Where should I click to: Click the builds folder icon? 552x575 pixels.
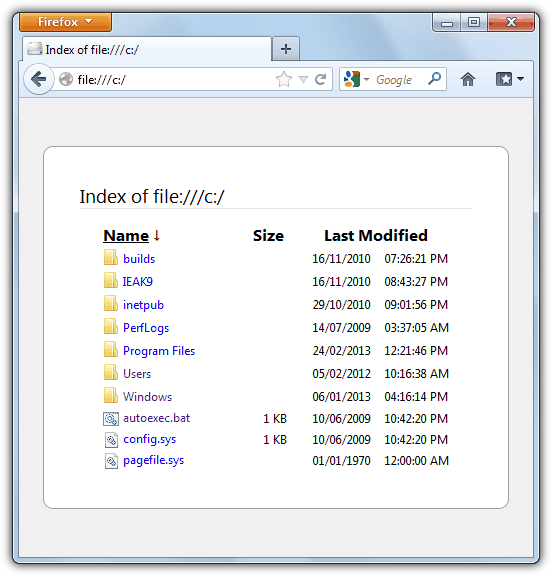coord(111,257)
